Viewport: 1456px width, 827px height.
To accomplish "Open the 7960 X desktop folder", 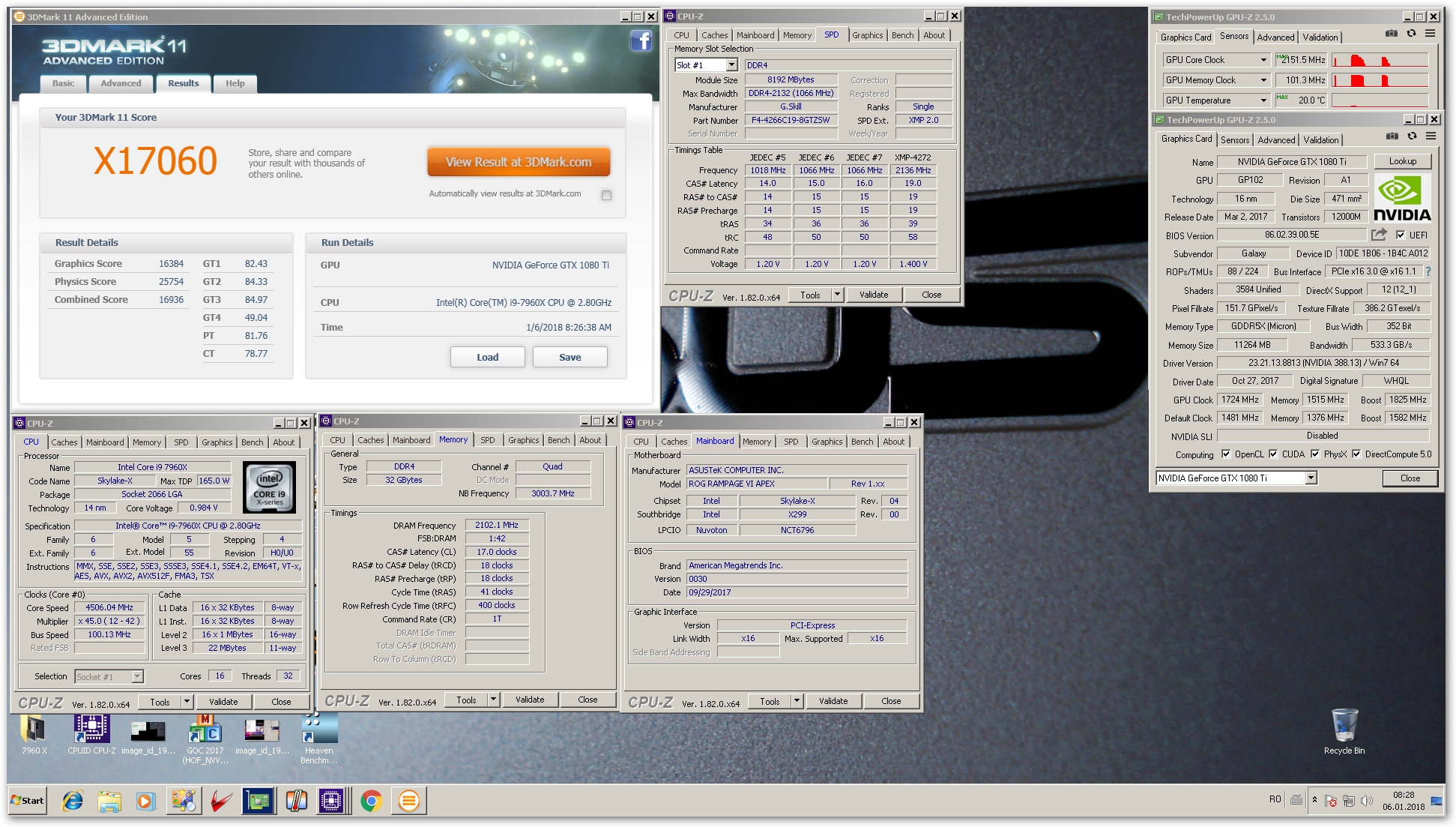I will coord(34,735).
